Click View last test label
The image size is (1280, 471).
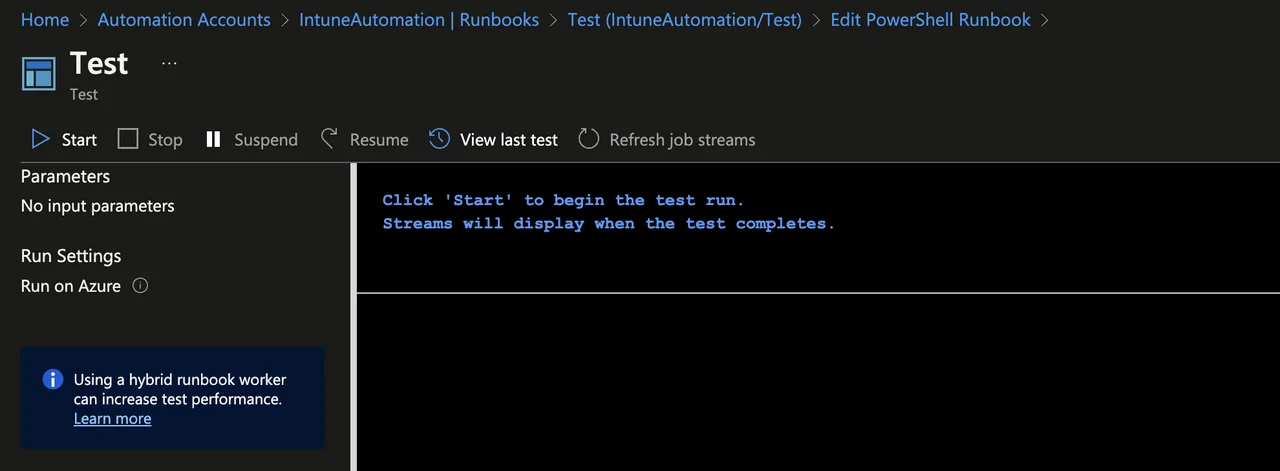(509, 140)
